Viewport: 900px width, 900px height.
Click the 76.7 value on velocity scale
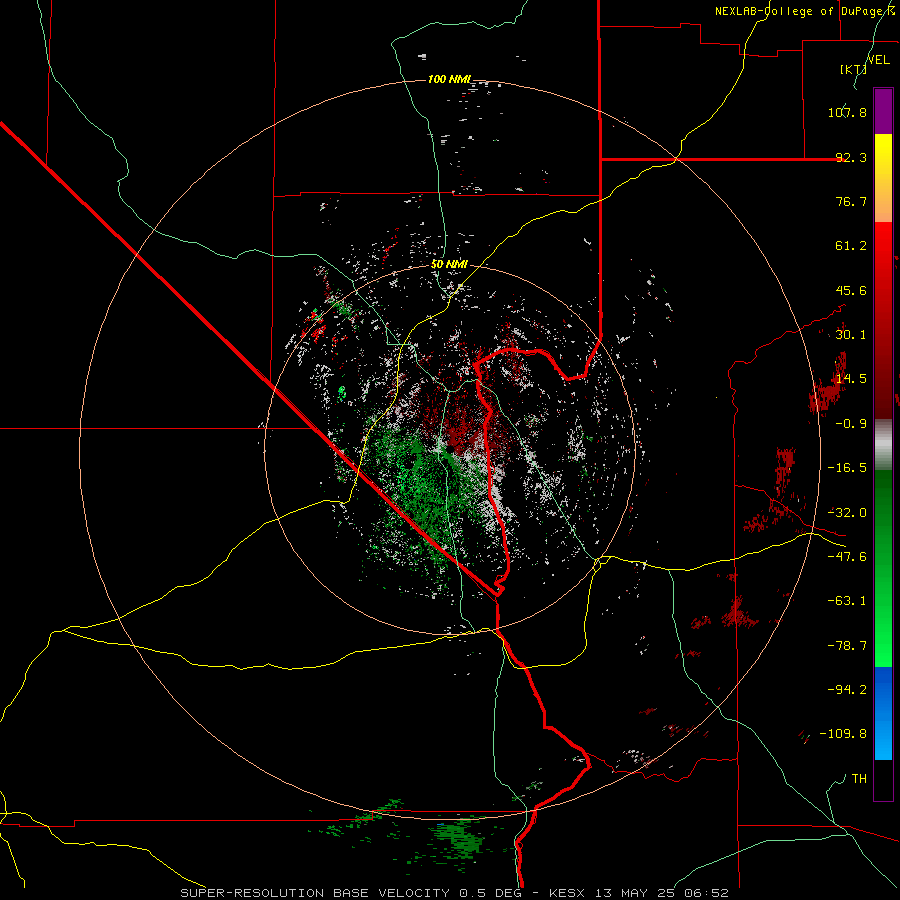coord(851,201)
